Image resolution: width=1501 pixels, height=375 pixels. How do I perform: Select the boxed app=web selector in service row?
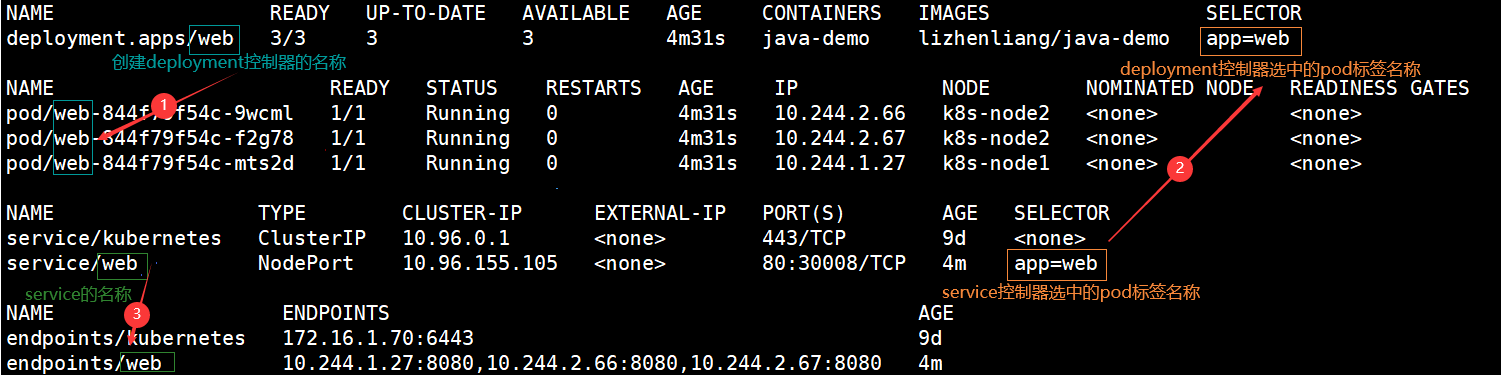(x=1058, y=264)
